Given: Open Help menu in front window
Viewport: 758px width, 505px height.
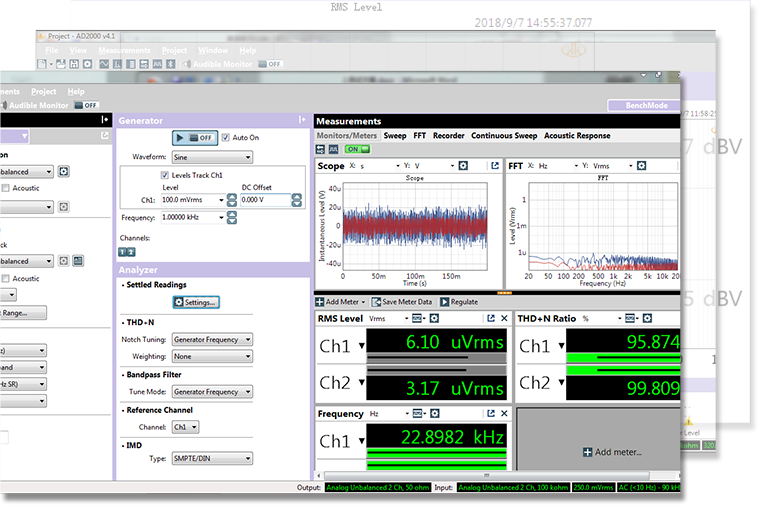Looking at the screenshot, I should click(76, 91).
